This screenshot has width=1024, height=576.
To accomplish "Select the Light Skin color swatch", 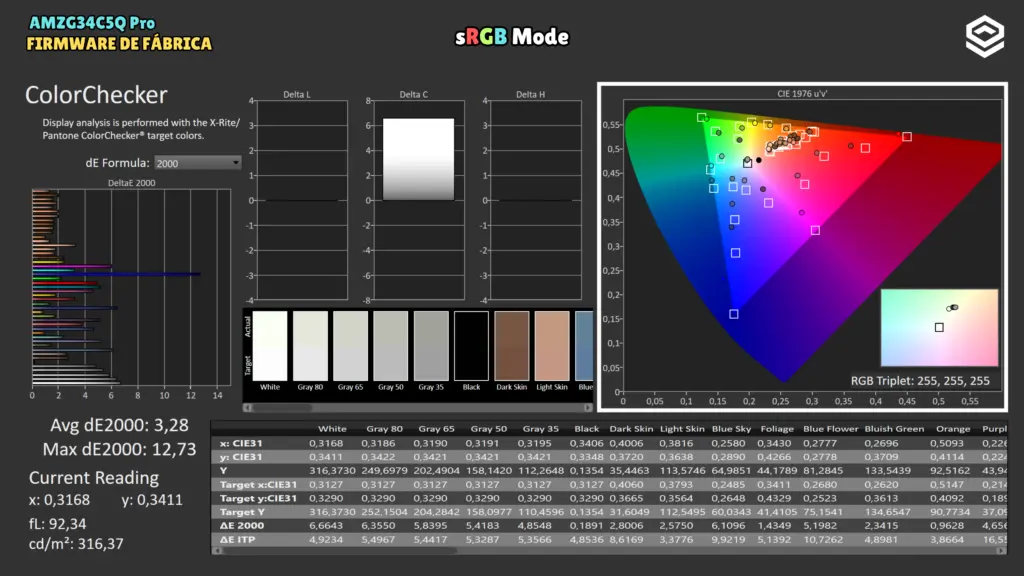I will (x=552, y=345).
